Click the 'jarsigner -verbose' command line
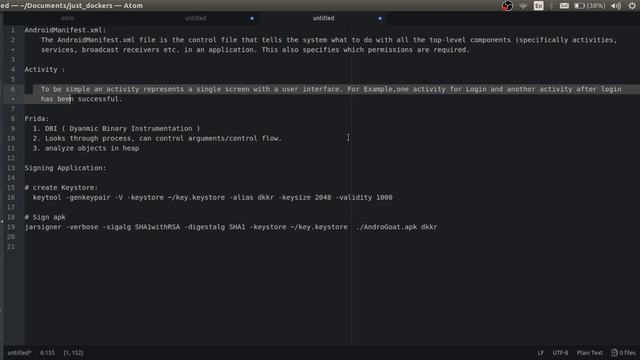 coord(231,227)
